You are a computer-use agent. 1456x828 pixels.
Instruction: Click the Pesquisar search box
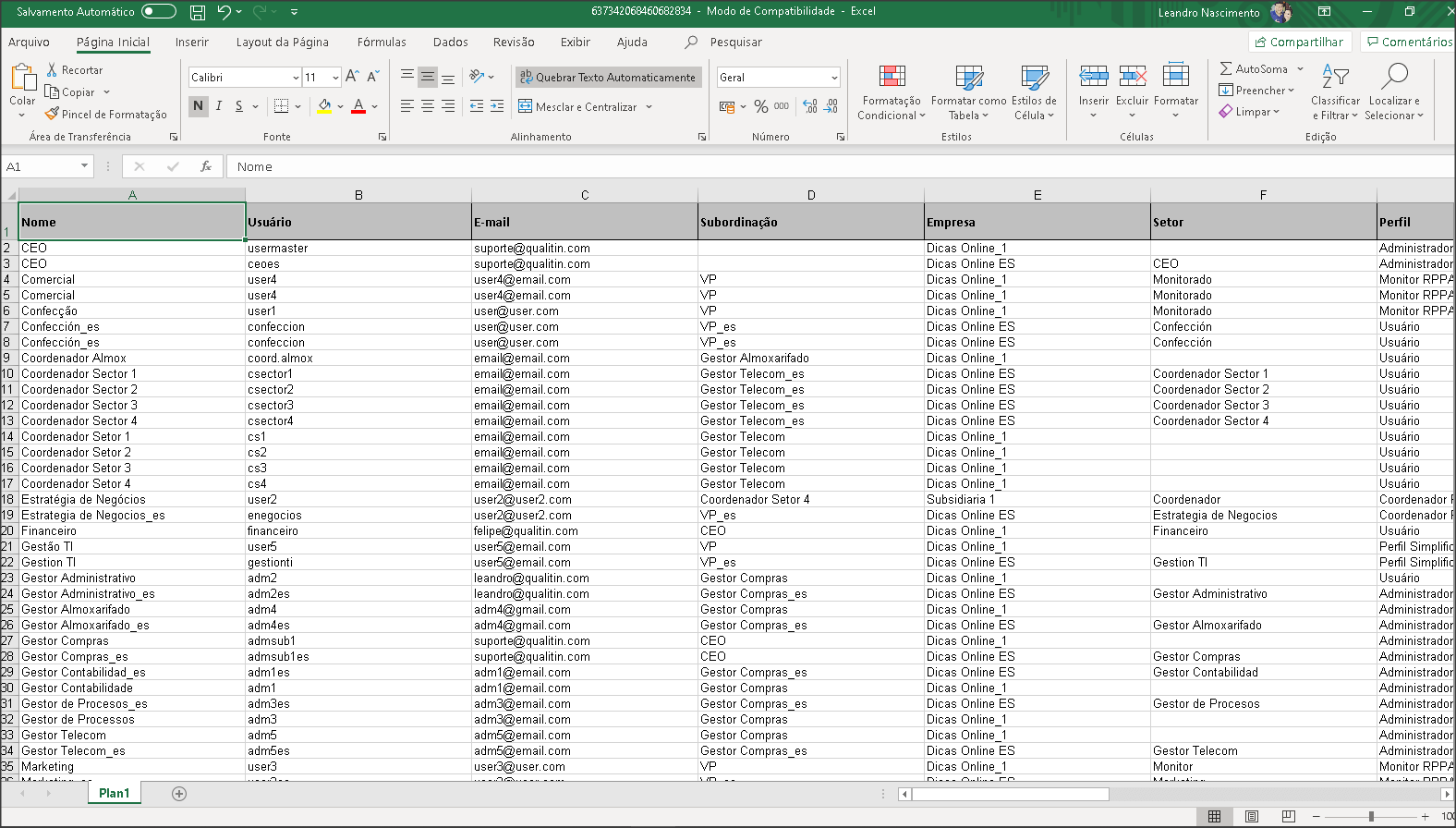tap(735, 43)
